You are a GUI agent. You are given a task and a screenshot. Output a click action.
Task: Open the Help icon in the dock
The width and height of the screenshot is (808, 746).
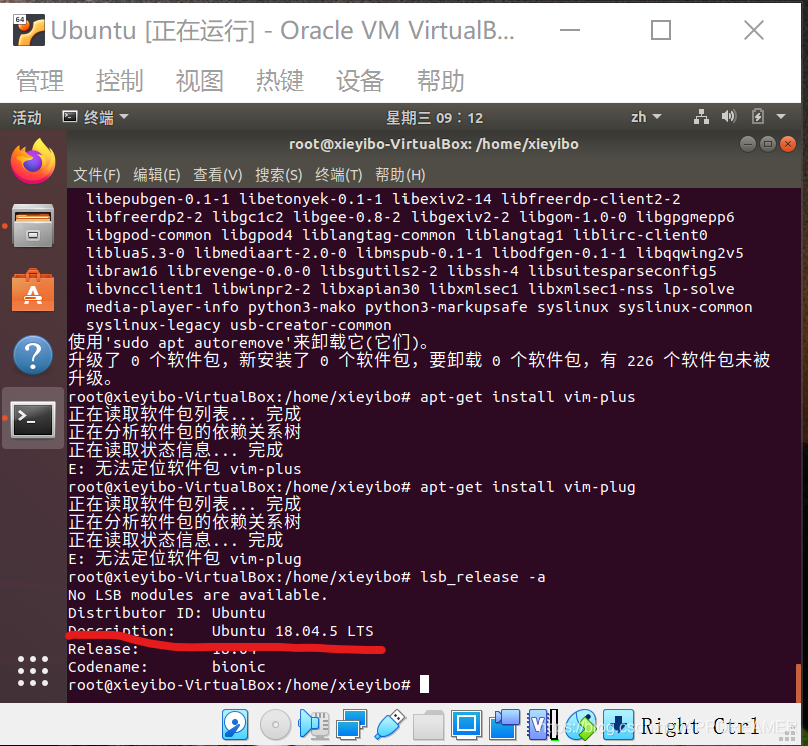coord(33,355)
